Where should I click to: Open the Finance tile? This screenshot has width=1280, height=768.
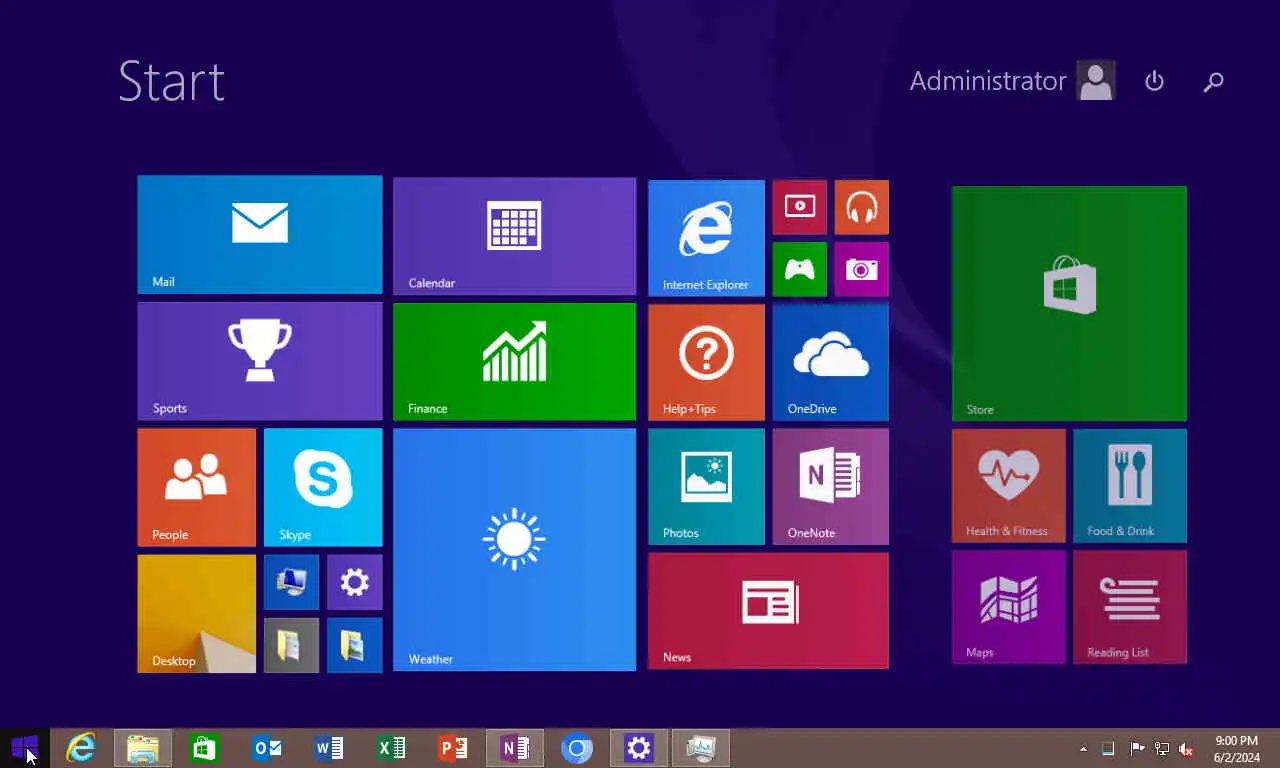[x=514, y=362]
